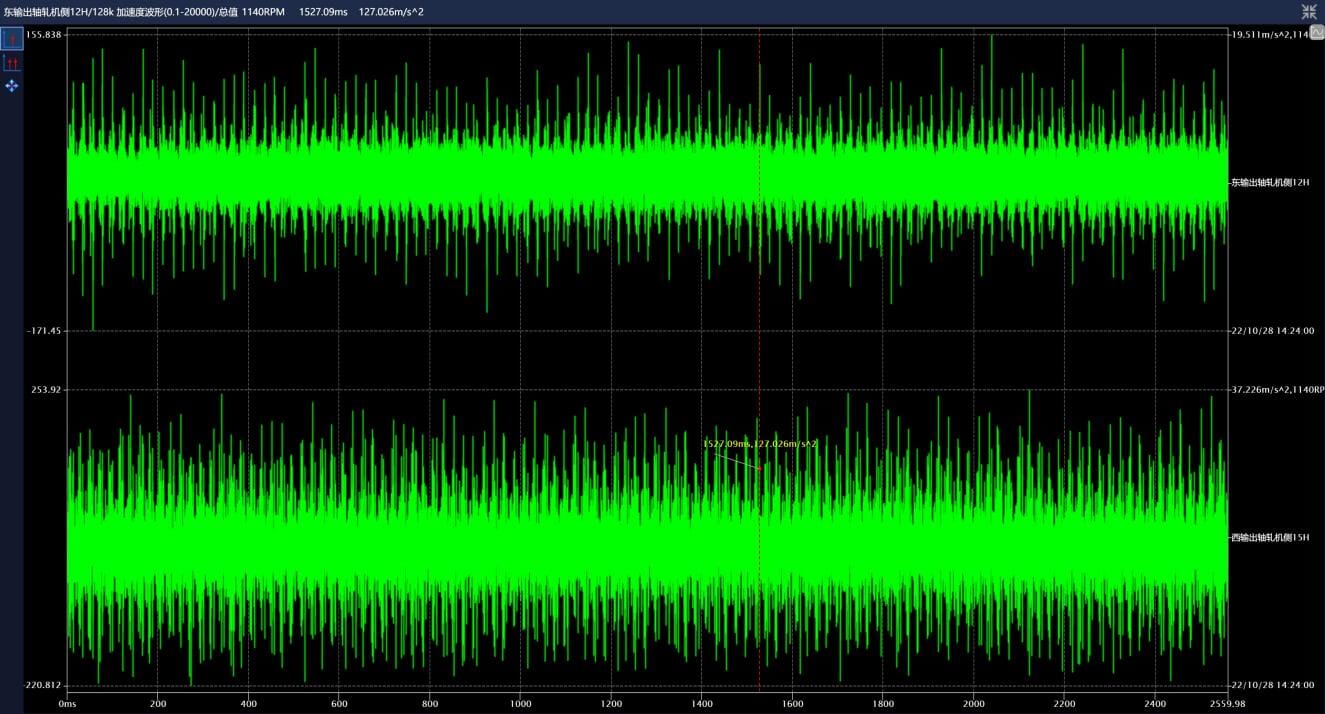Click the chart title 东输出轴轧机侧12H/128k text

coord(58,12)
